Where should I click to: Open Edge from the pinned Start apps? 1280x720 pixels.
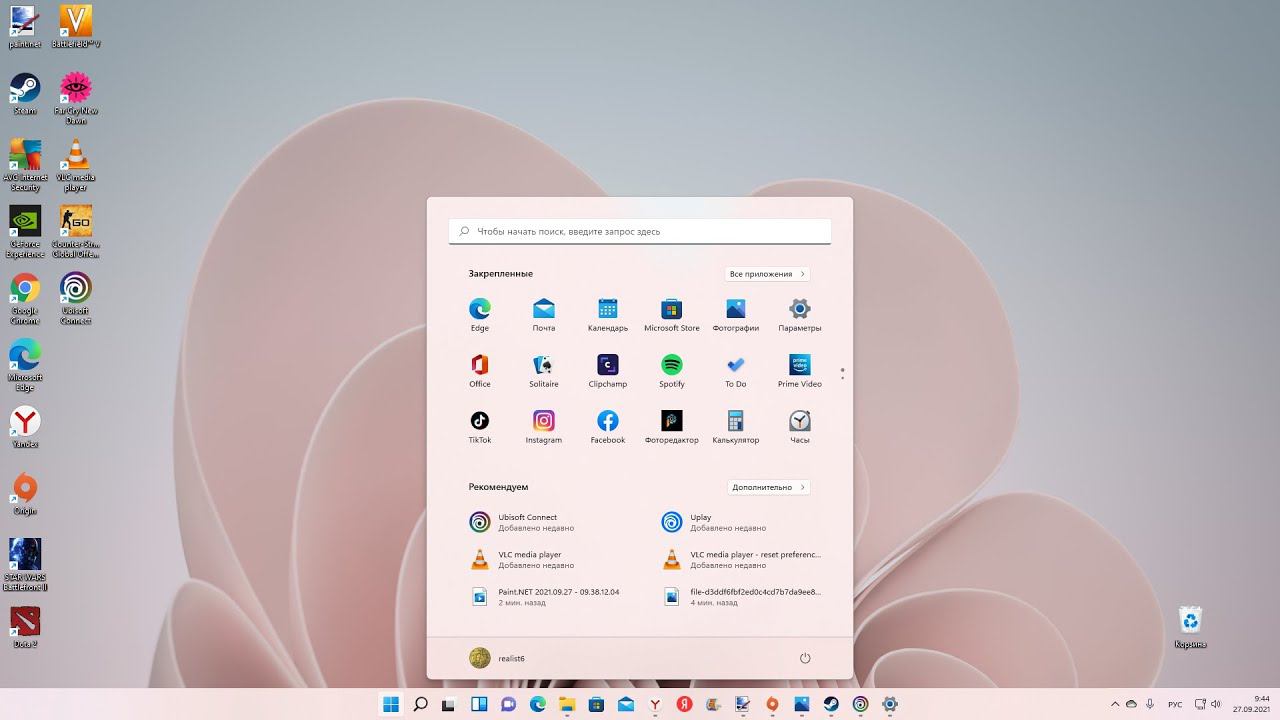tap(480, 314)
